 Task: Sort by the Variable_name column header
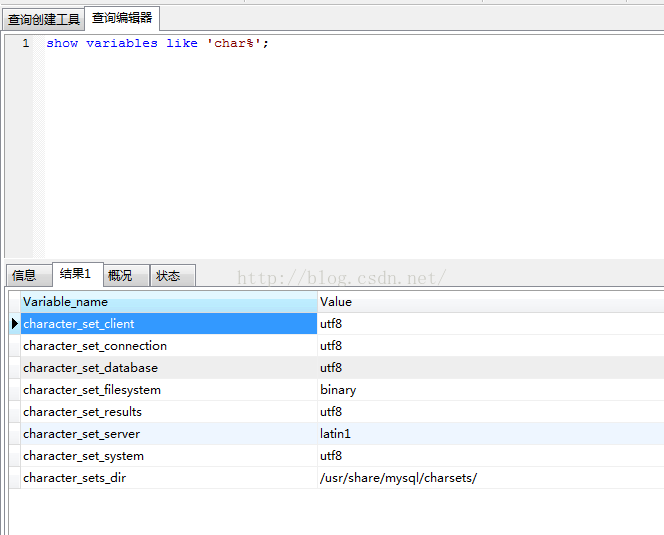tap(169, 302)
